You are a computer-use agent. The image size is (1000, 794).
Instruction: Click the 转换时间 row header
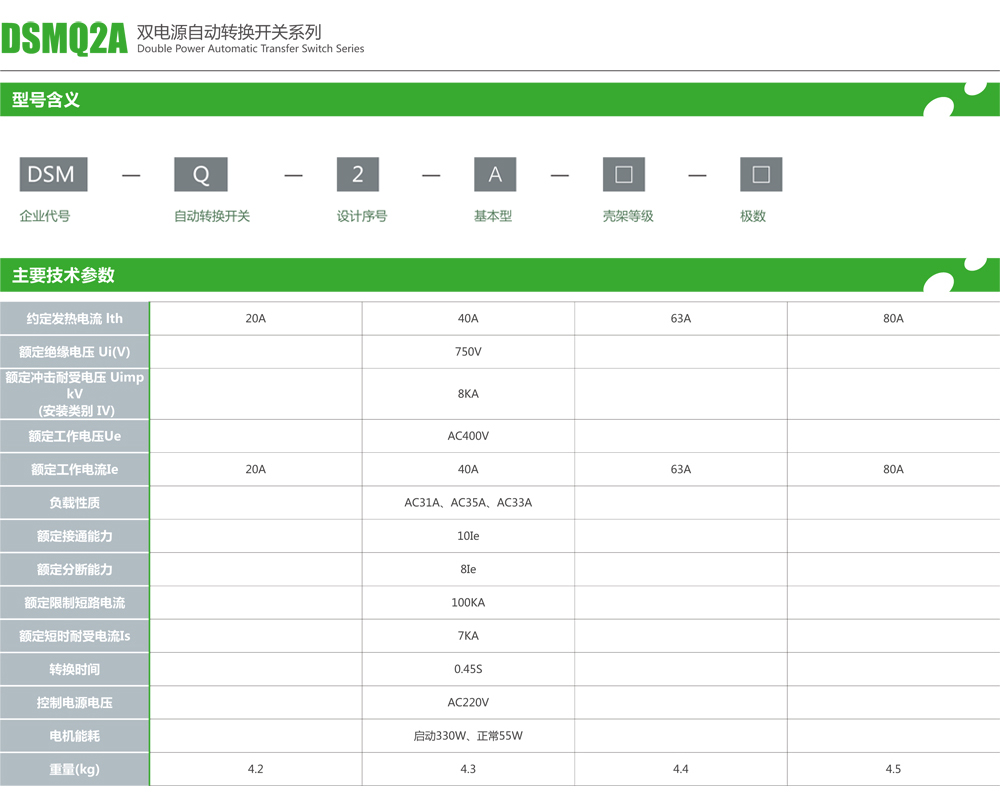tap(75, 669)
